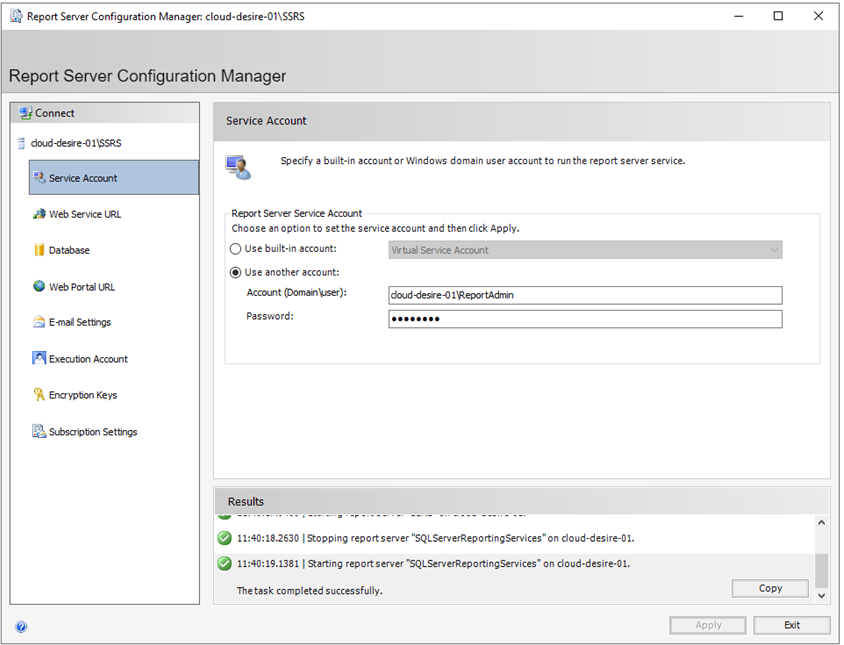Image resolution: width=844 pixels, height=645 pixels.
Task: Click the Encryption Keys key icon
Action: click(x=39, y=395)
